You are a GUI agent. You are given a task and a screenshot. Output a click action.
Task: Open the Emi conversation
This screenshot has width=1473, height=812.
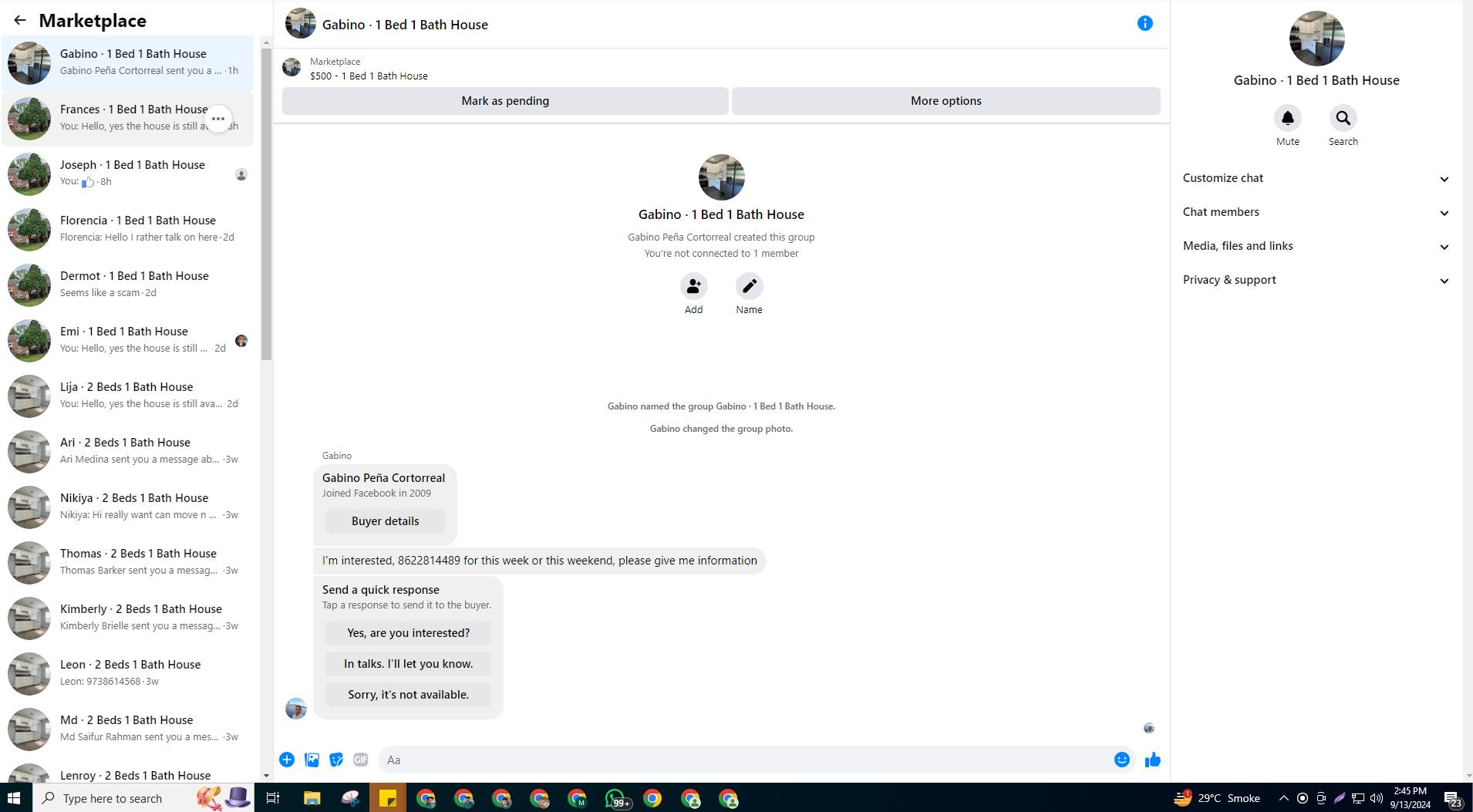tap(127, 341)
